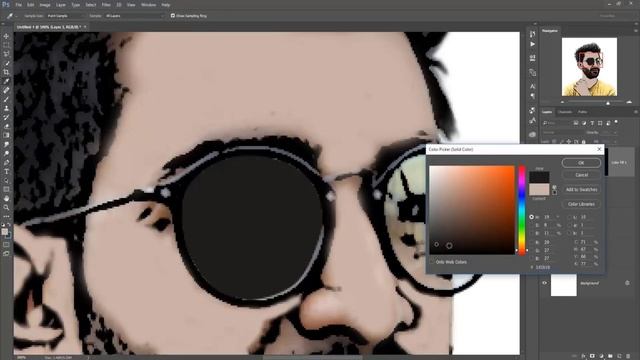
Task: Click the hex color value field
Action: (542, 267)
